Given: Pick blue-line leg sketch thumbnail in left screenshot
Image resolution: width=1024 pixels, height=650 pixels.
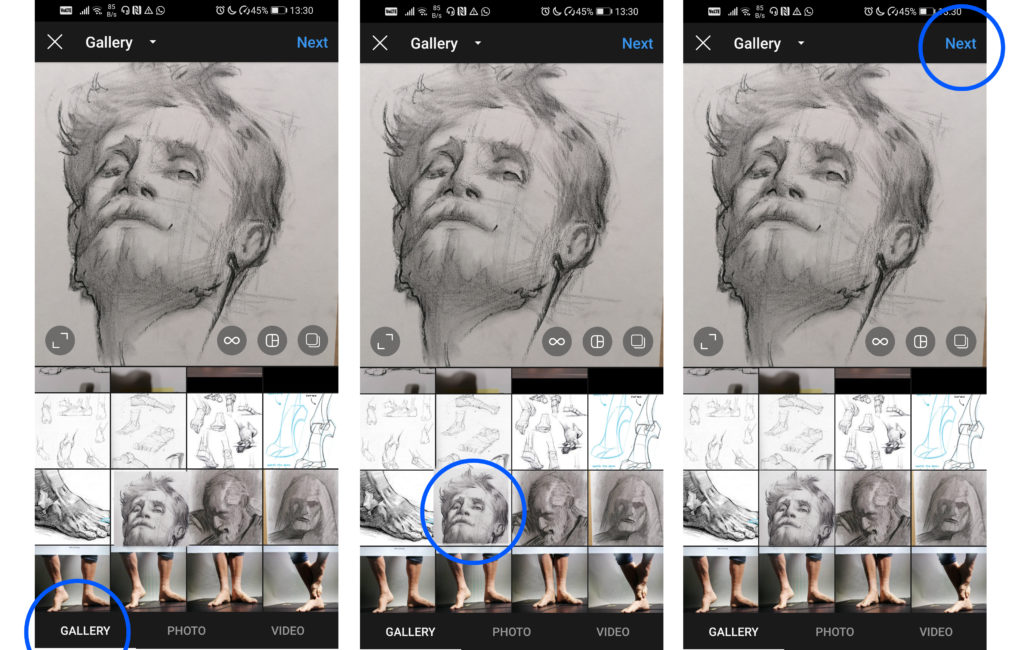Looking at the screenshot, I should (300, 431).
